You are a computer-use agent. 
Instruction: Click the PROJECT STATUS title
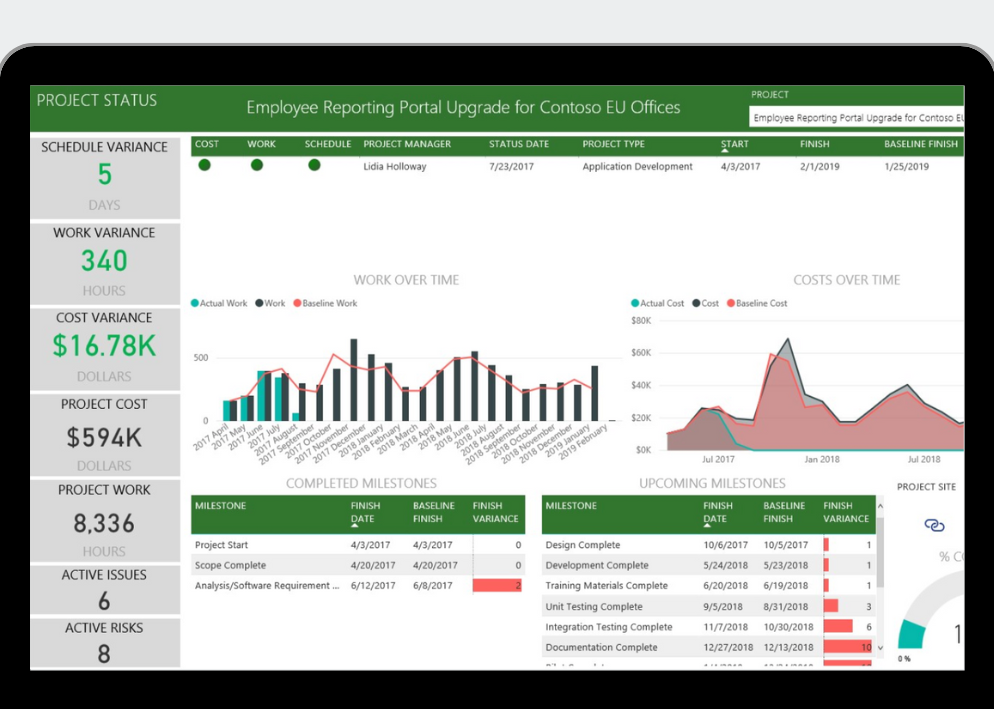pos(97,100)
